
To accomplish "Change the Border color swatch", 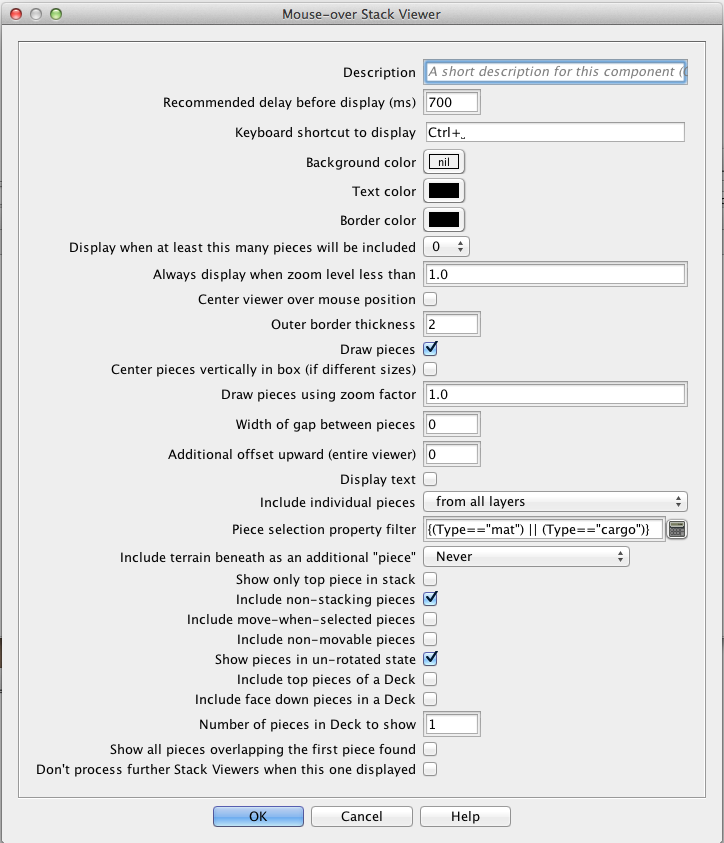I will [x=445, y=220].
